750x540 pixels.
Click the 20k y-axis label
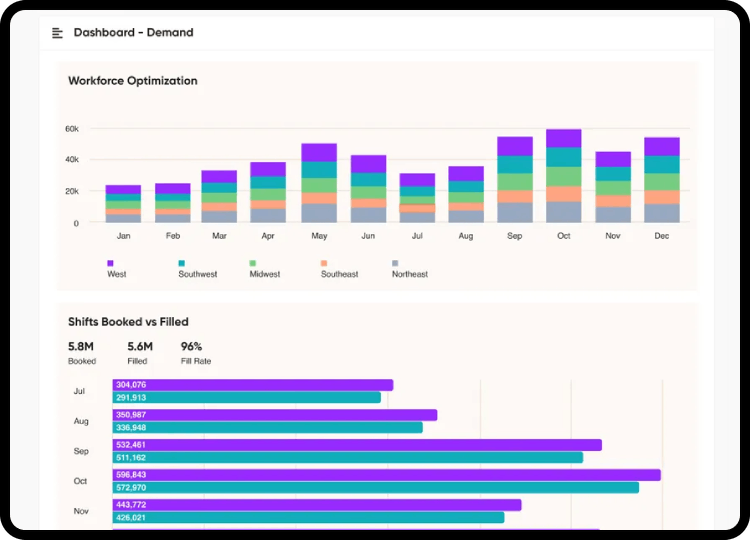point(72,191)
